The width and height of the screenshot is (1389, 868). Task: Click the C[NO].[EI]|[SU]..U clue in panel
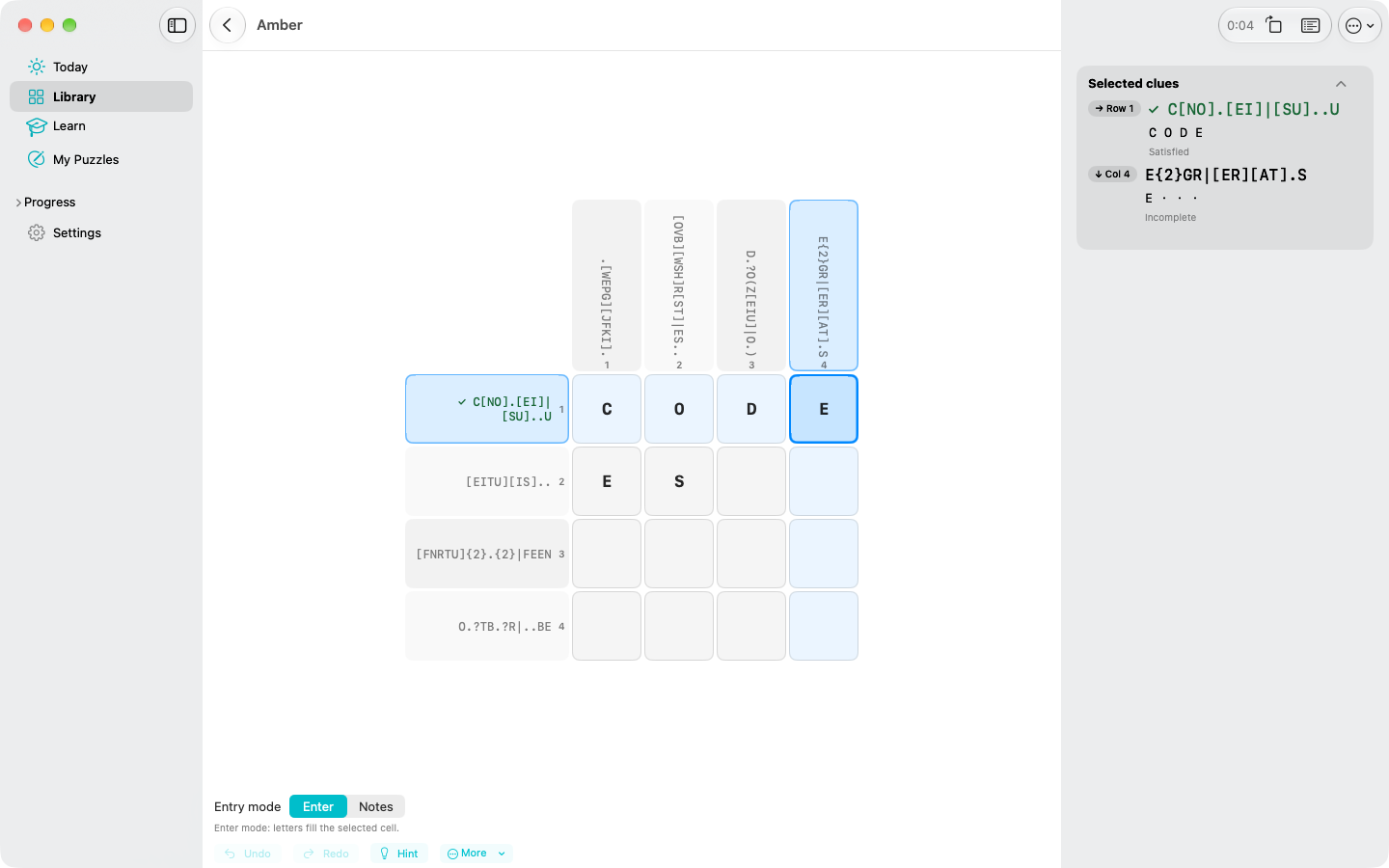click(1253, 109)
